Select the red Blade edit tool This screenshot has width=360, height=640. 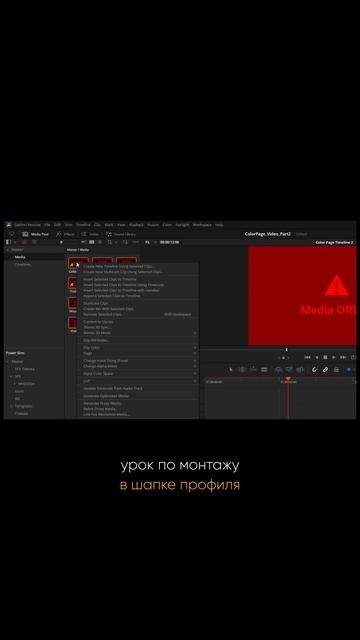tap(231, 370)
